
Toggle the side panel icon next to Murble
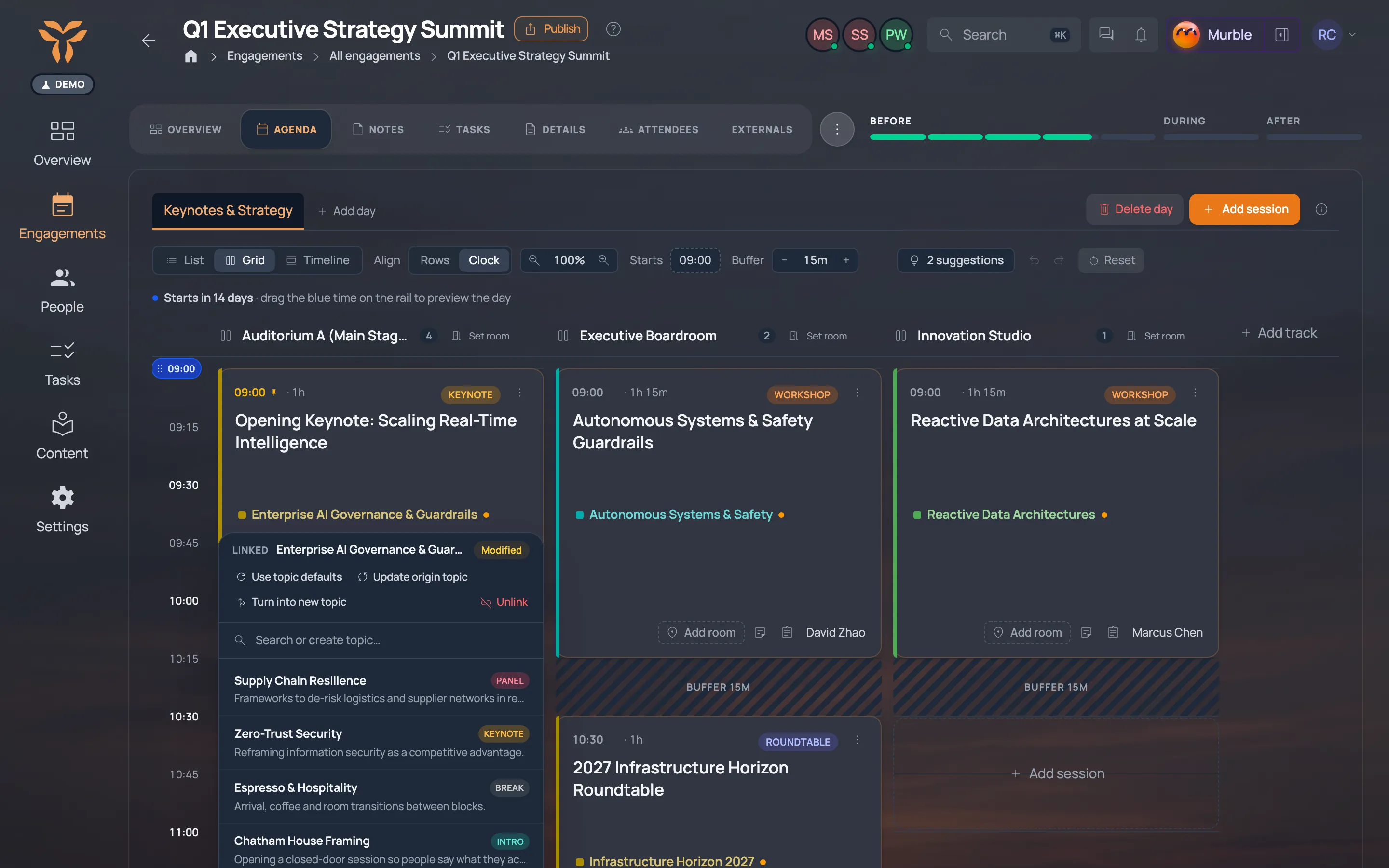tap(1281, 34)
